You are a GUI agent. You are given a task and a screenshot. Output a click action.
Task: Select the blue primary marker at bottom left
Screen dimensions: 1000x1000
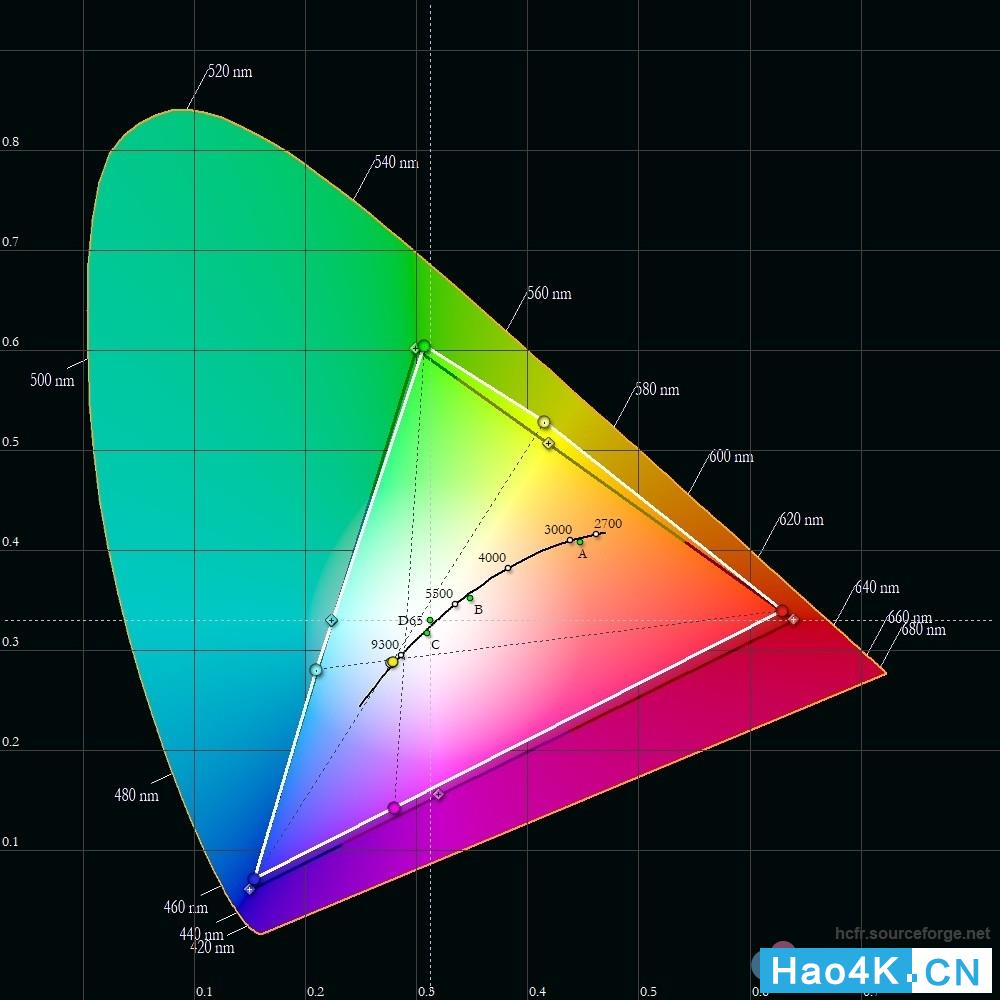click(253, 878)
